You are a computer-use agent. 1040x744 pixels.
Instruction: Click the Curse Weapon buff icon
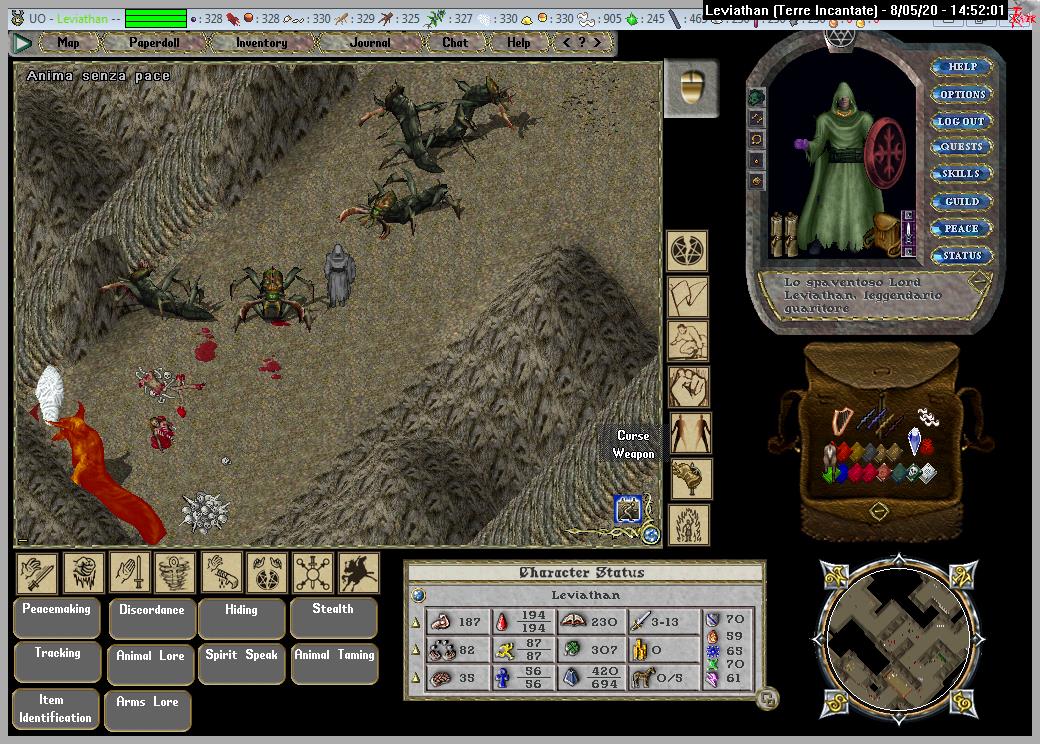(628, 509)
